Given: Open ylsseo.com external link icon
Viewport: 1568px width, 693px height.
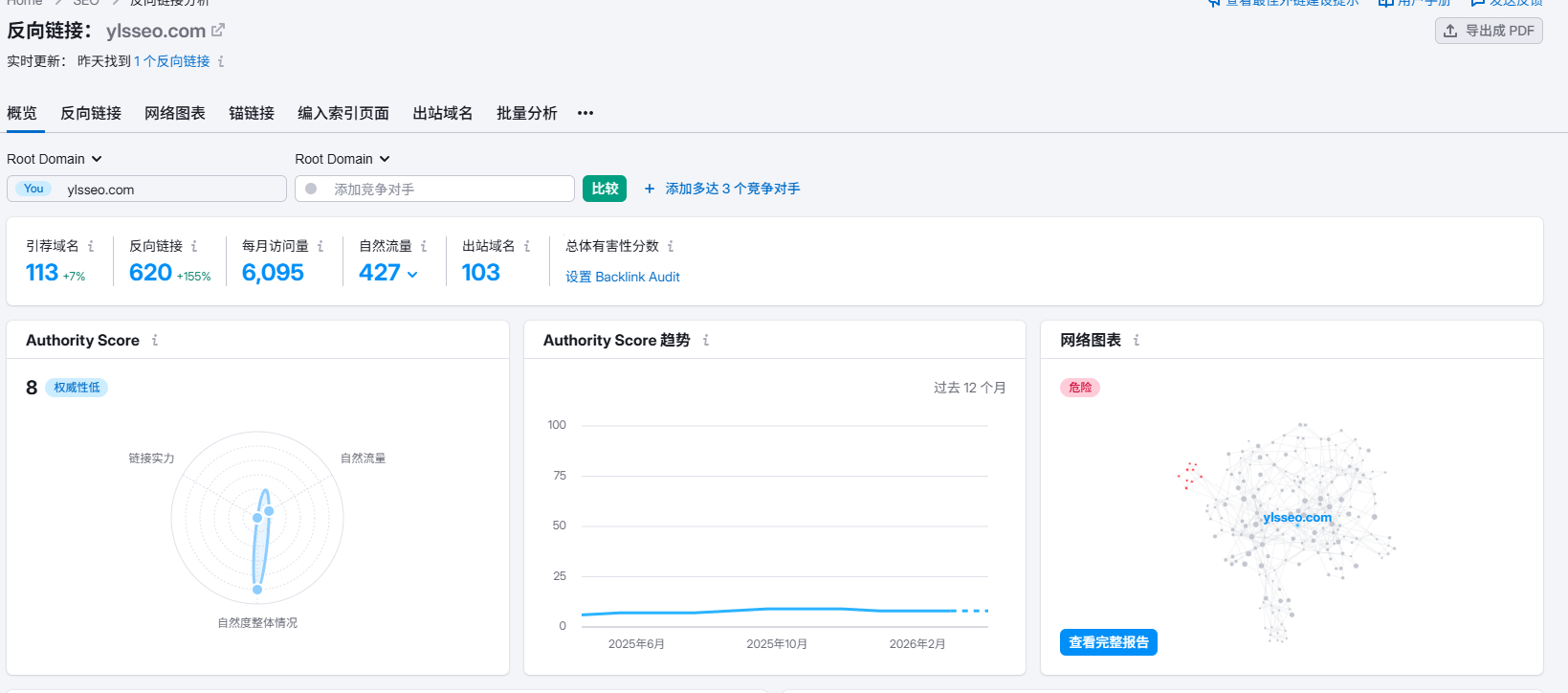Looking at the screenshot, I should [218, 31].
